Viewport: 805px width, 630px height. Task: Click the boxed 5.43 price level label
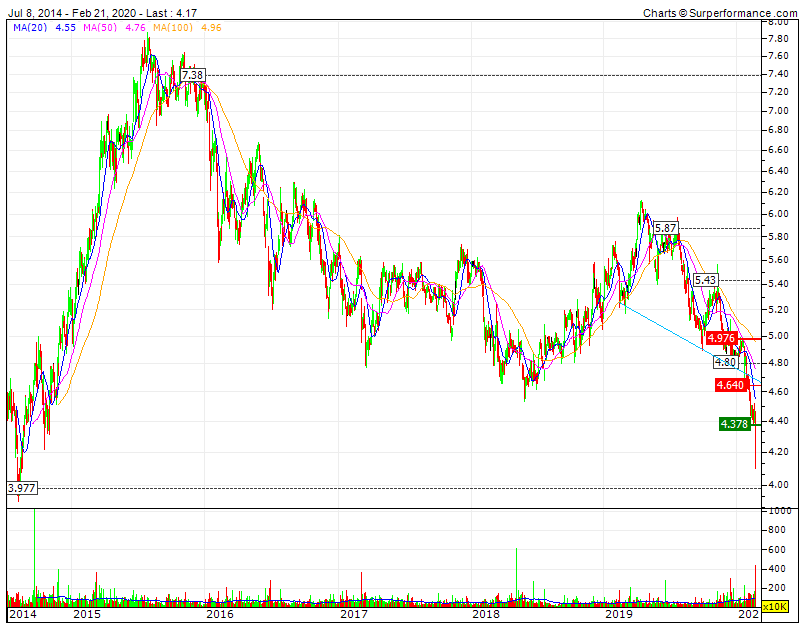(x=705, y=280)
